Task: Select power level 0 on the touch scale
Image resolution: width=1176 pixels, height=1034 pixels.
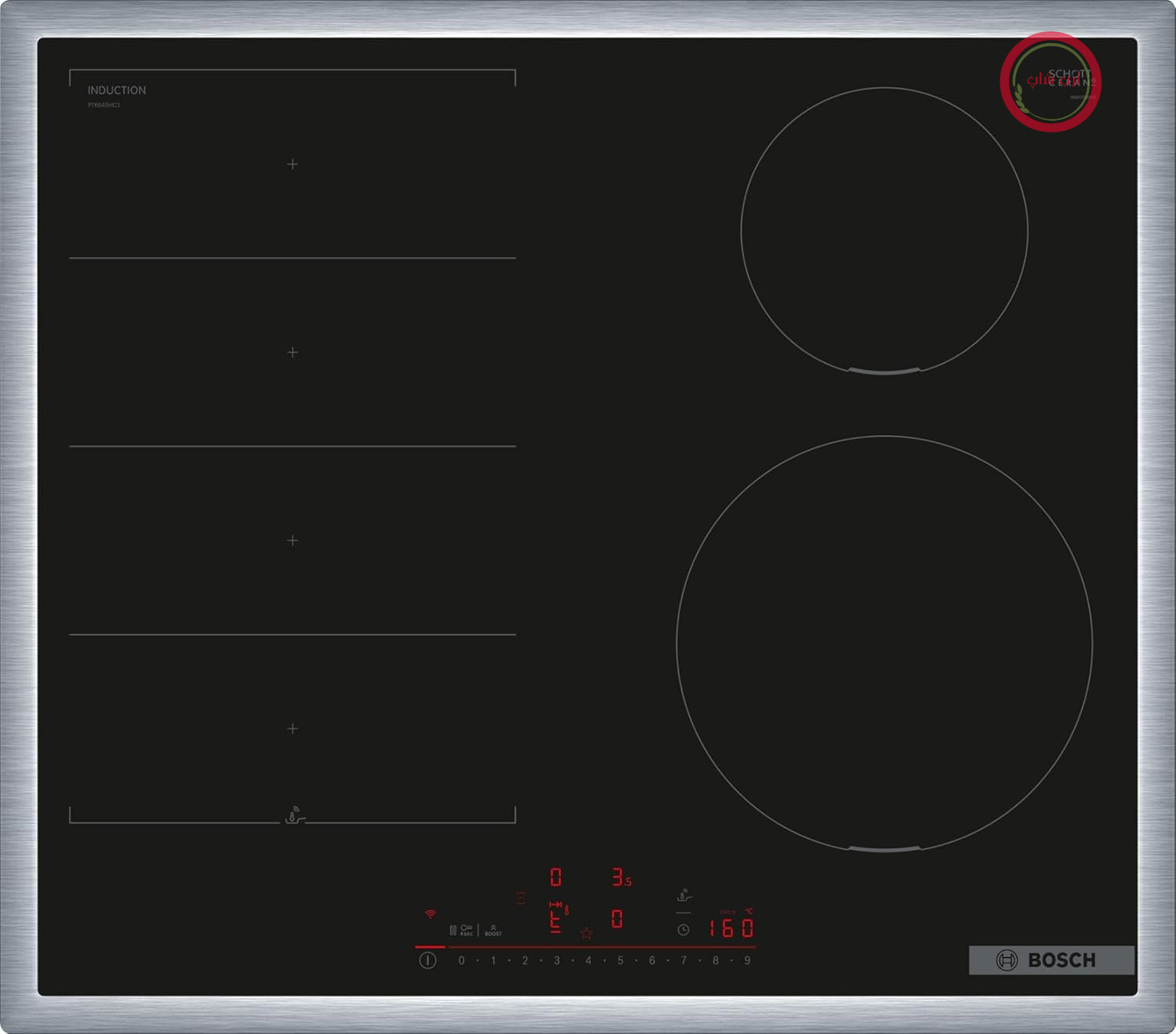Action: pos(462,960)
